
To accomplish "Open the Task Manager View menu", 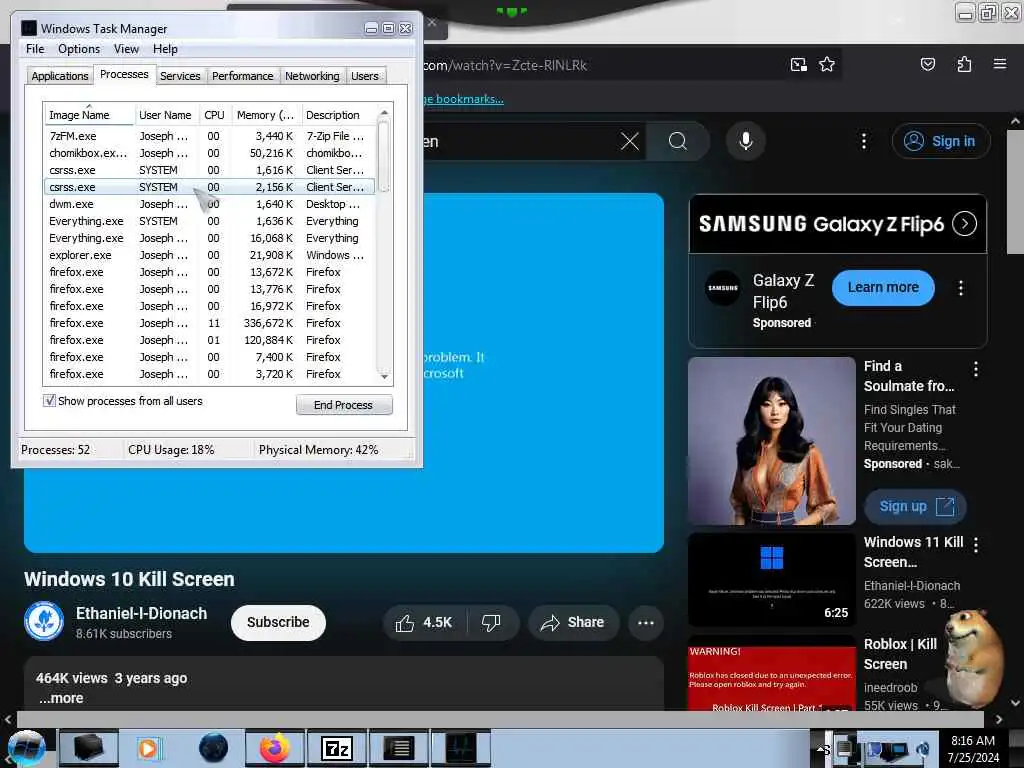I will point(126,49).
